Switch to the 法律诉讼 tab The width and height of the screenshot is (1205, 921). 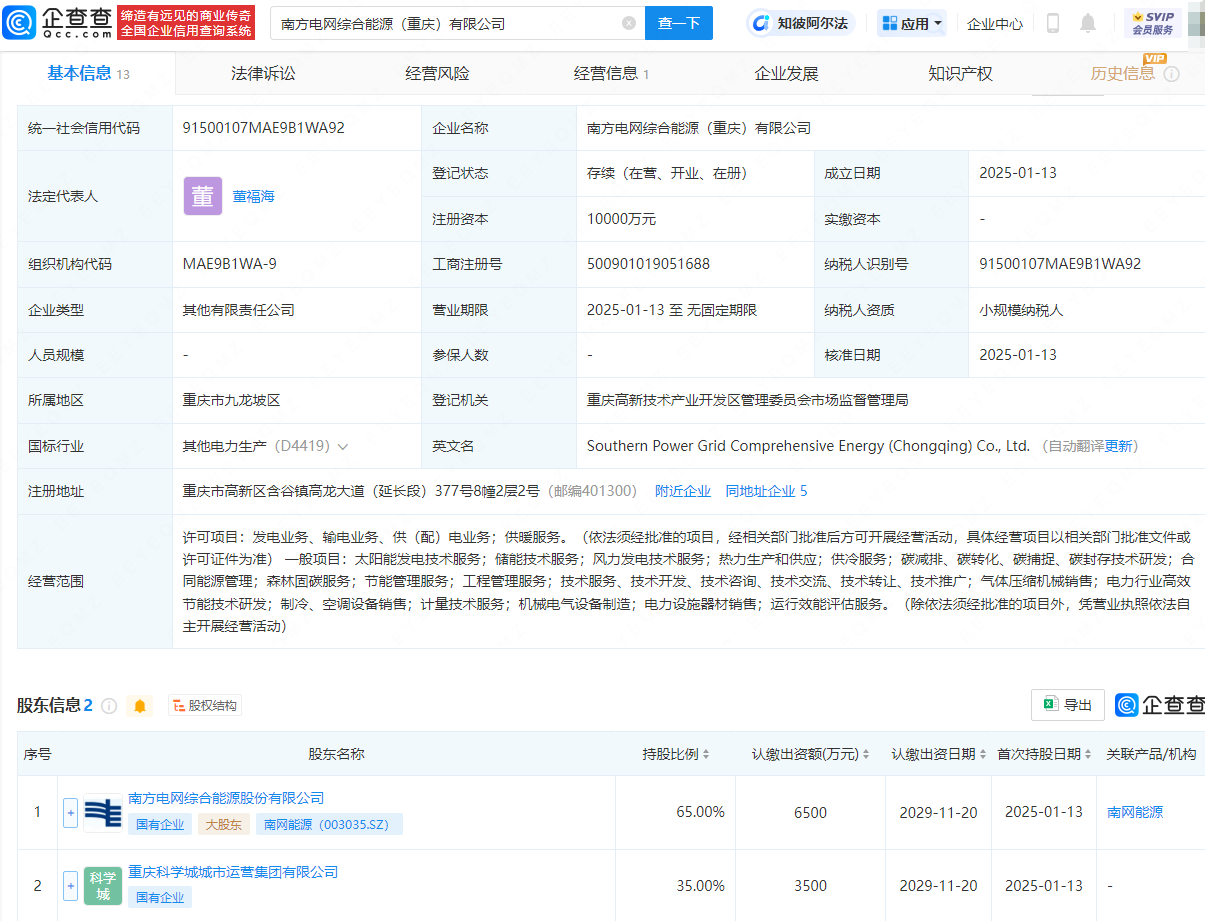[263, 73]
